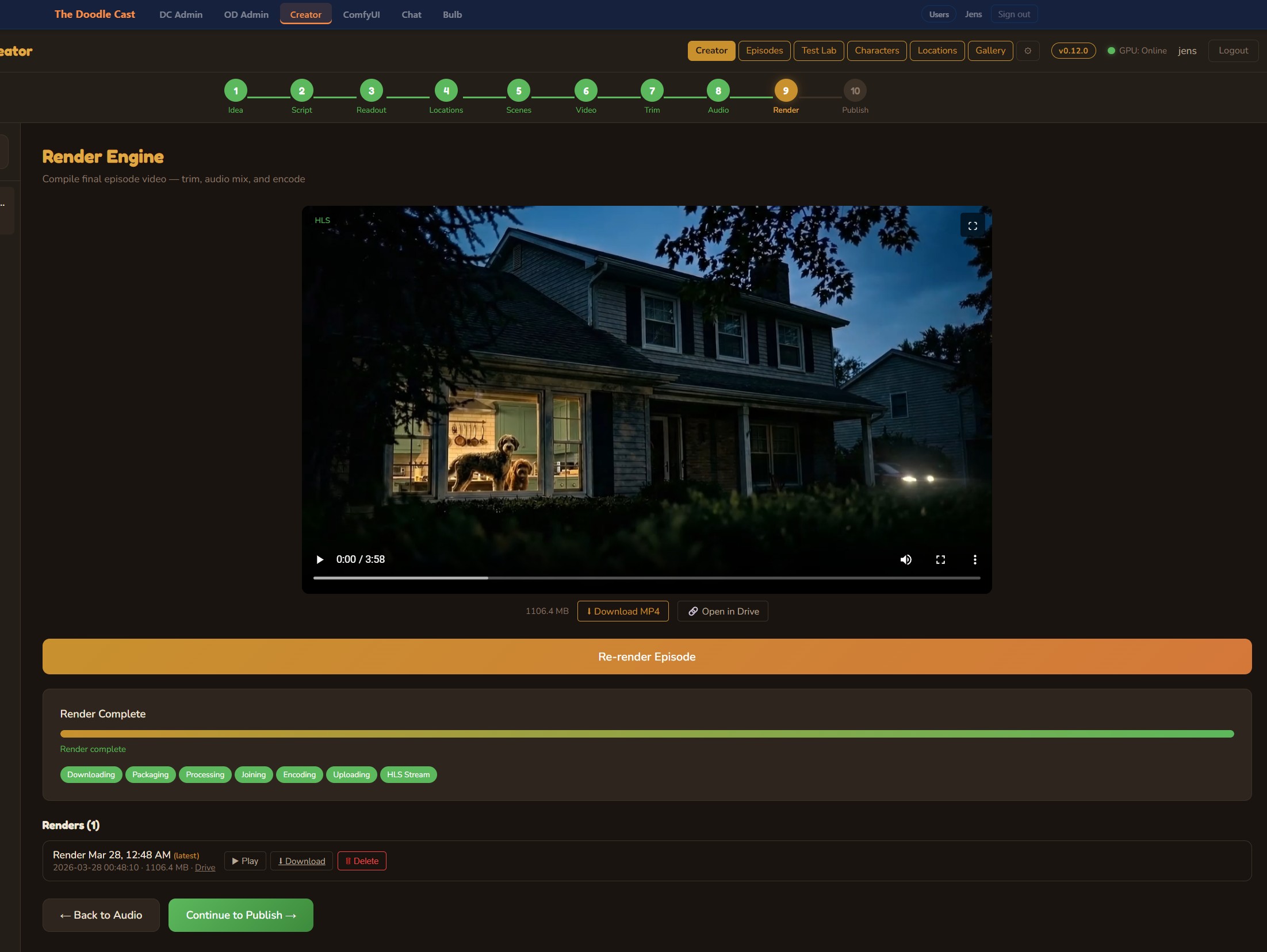Mute the video player audio
Screen dimensions: 1267x952
(x=905, y=559)
